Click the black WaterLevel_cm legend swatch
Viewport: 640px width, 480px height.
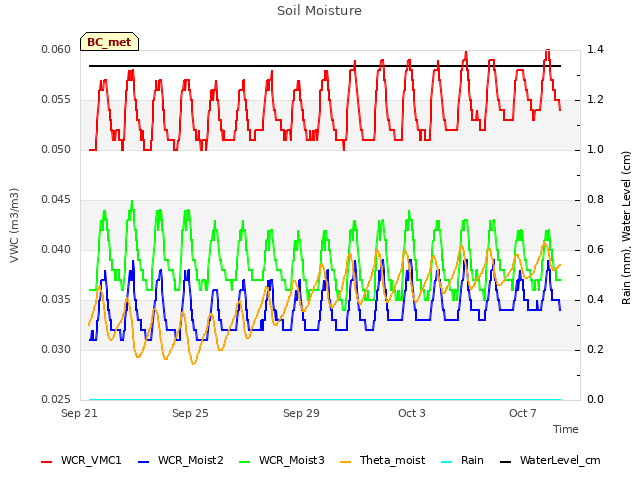[505, 461]
